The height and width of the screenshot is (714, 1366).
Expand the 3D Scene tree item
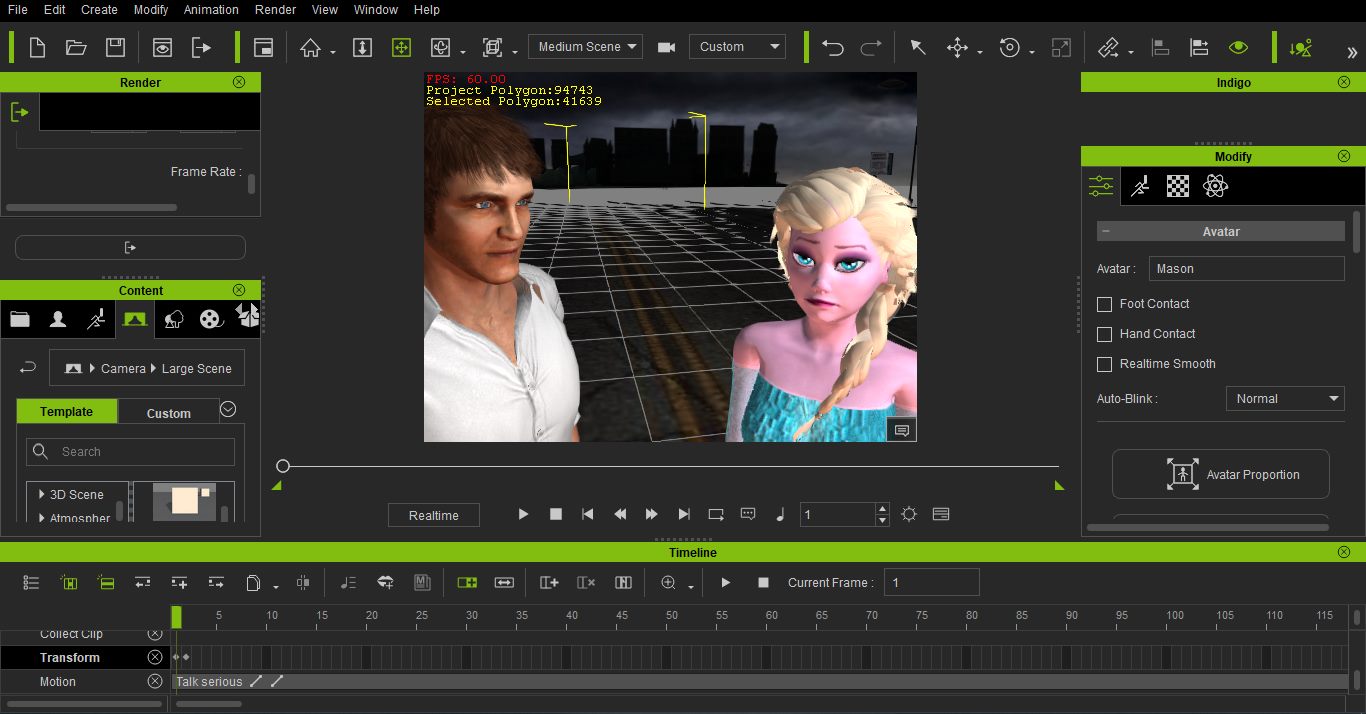(43, 494)
